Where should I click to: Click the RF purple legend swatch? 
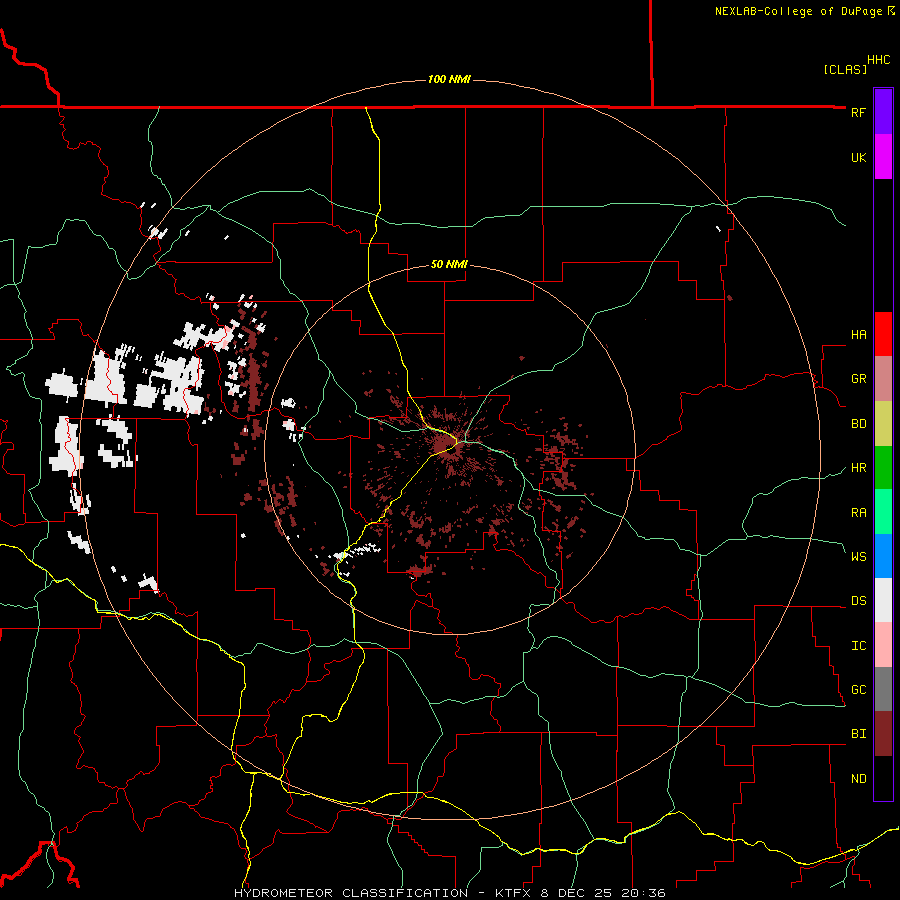[883, 112]
